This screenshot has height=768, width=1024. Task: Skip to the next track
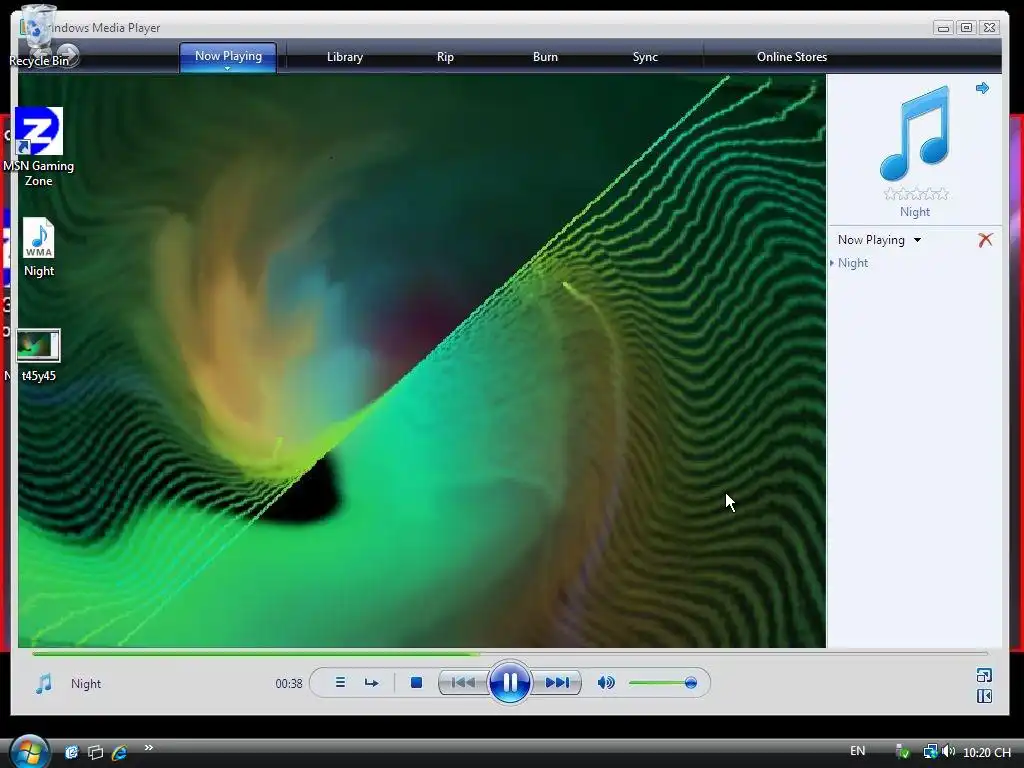click(556, 682)
